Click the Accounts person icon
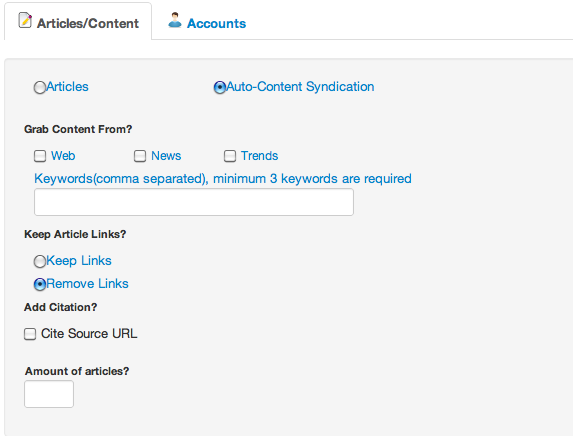Viewport: 573px width, 436px height. point(175,20)
